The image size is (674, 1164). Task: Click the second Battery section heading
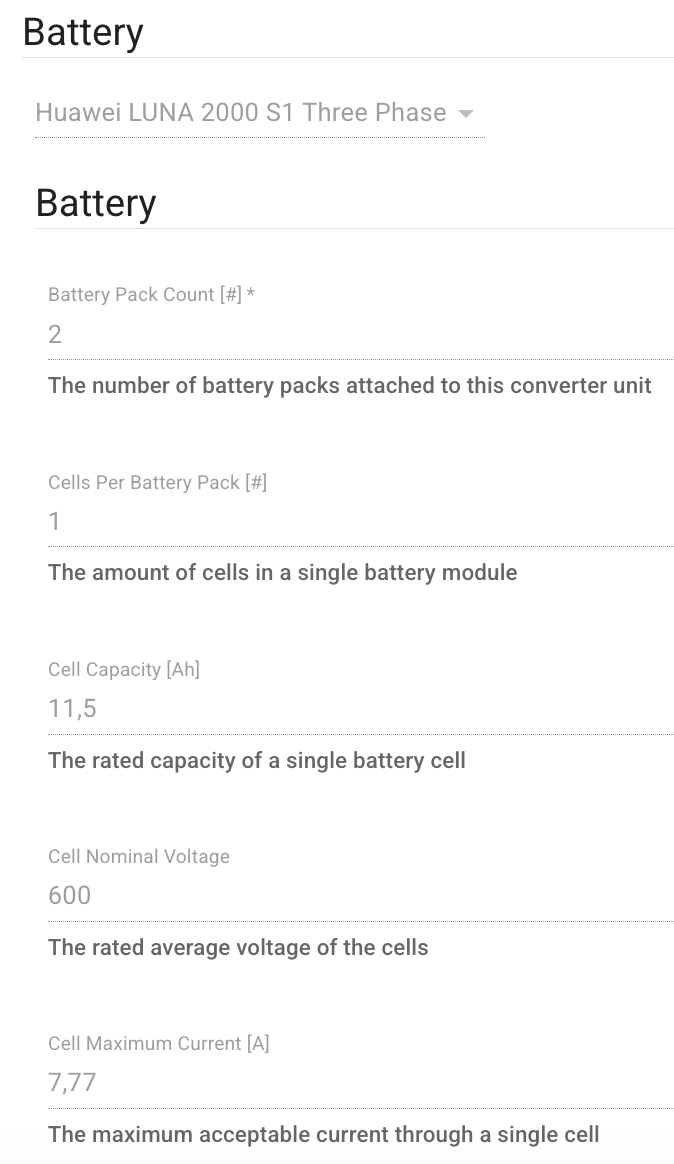[x=96, y=203]
